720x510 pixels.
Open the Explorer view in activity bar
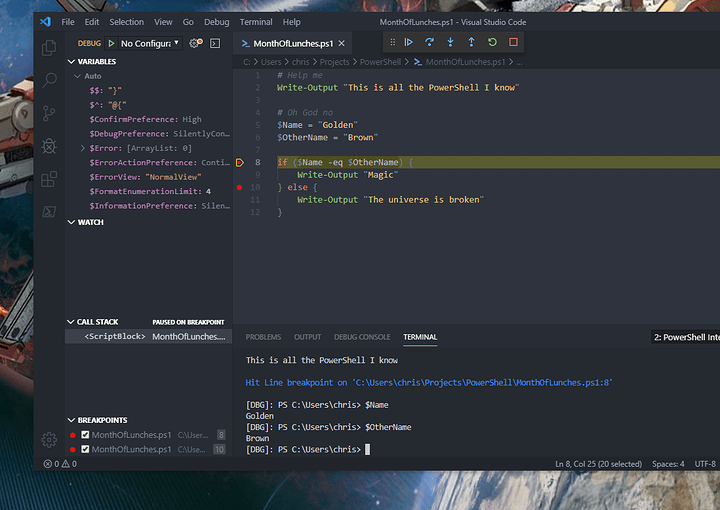[49, 48]
